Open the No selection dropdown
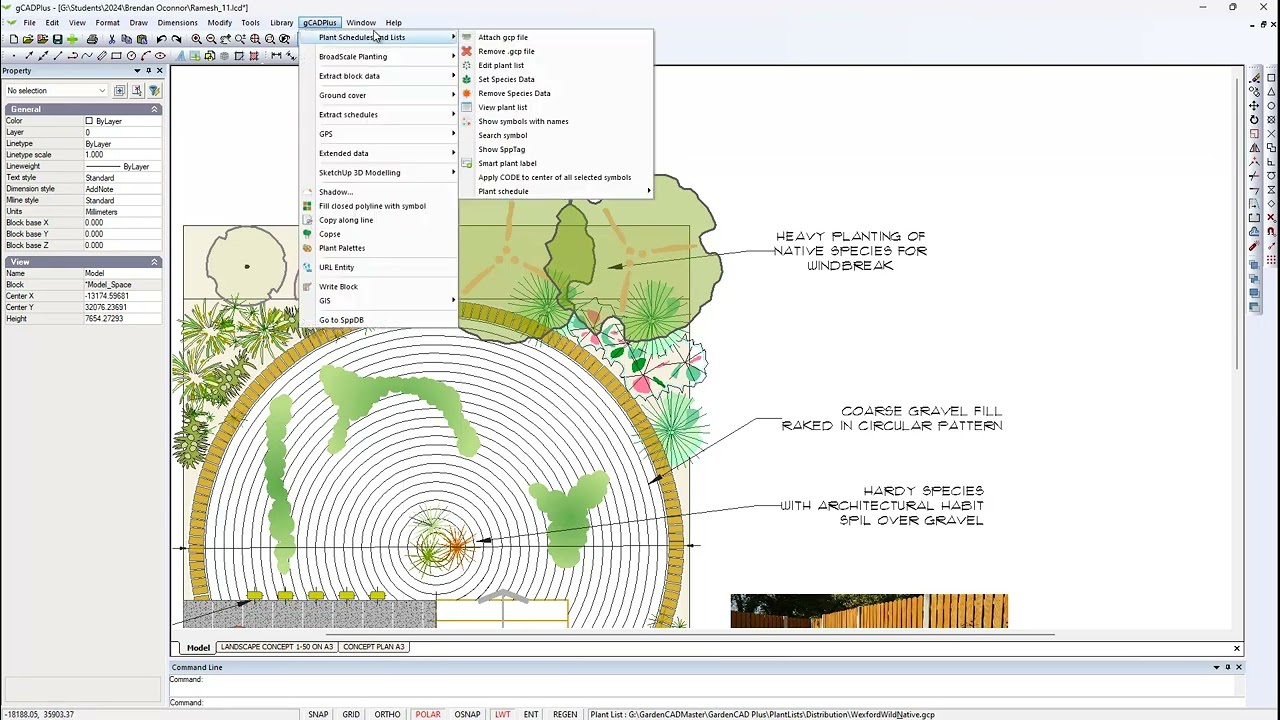This screenshot has height=720, width=1280. 57,90
